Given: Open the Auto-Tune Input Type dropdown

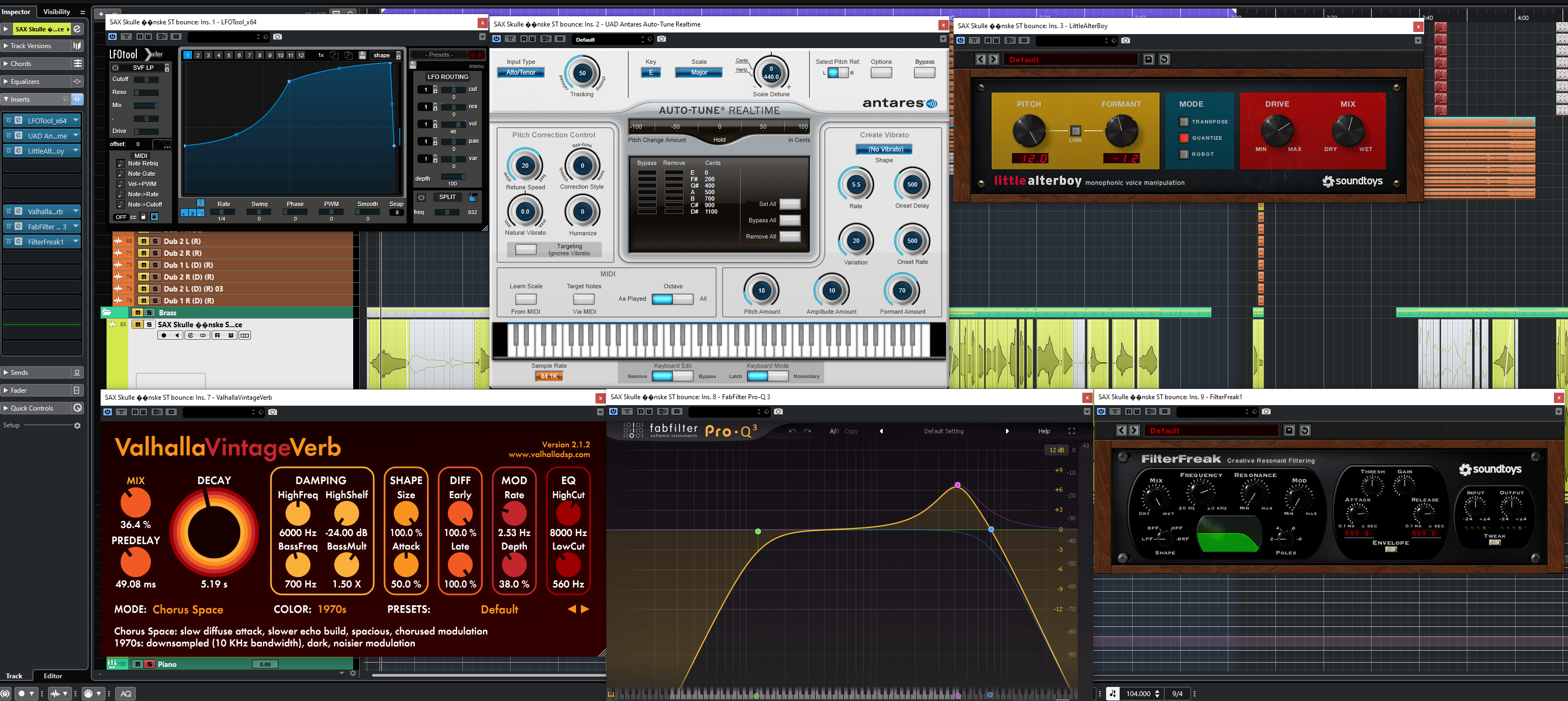Looking at the screenshot, I should 520,72.
